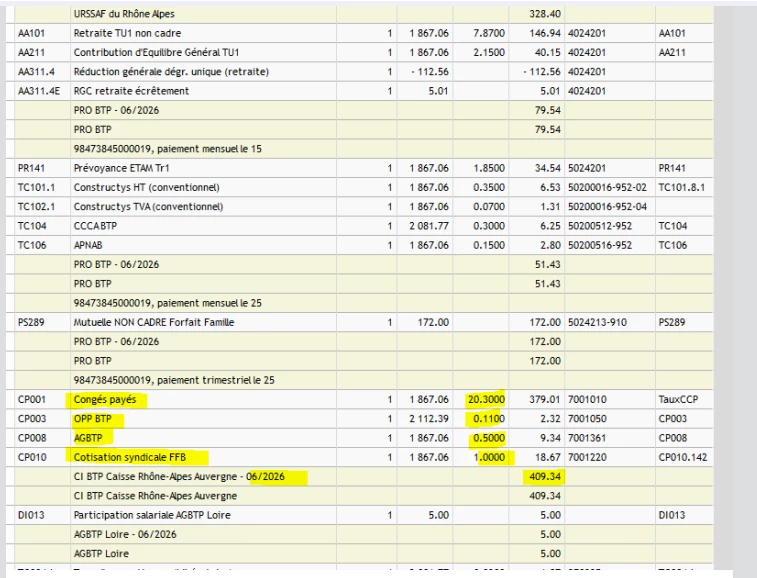
Task: Click rate 2.1500 in AA211 row
Action: 489,53
